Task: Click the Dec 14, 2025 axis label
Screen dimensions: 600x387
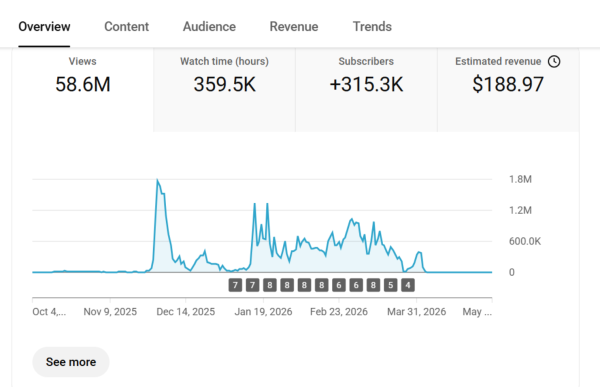Action: 186,312
